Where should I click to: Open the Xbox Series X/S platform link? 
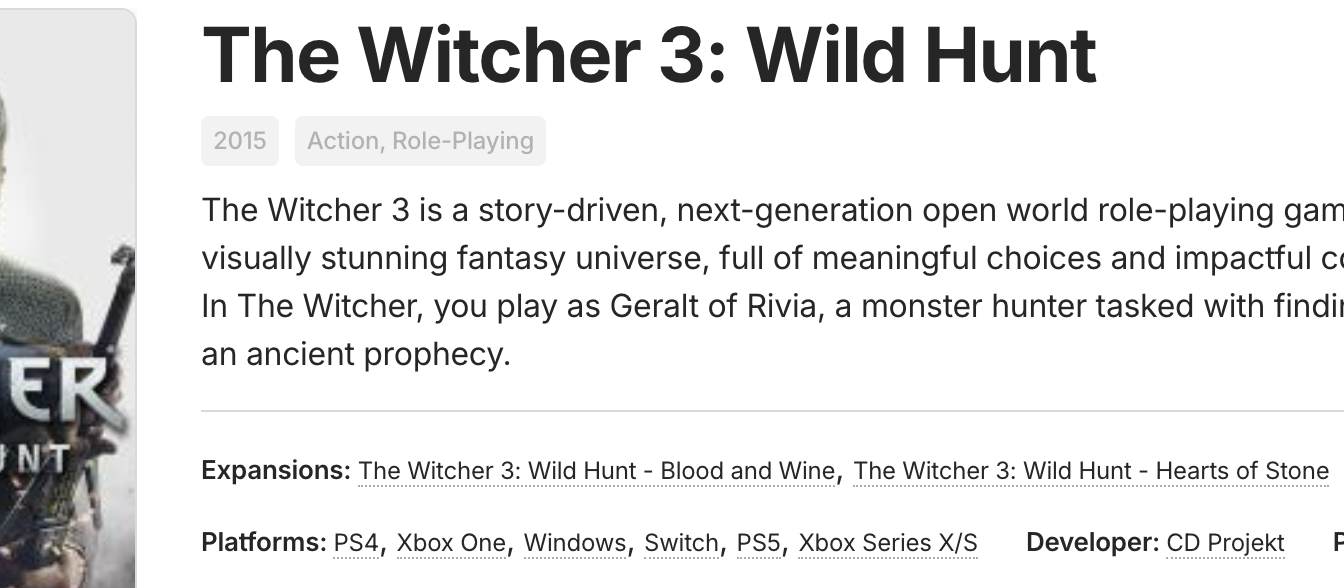click(x=888, y=543)
